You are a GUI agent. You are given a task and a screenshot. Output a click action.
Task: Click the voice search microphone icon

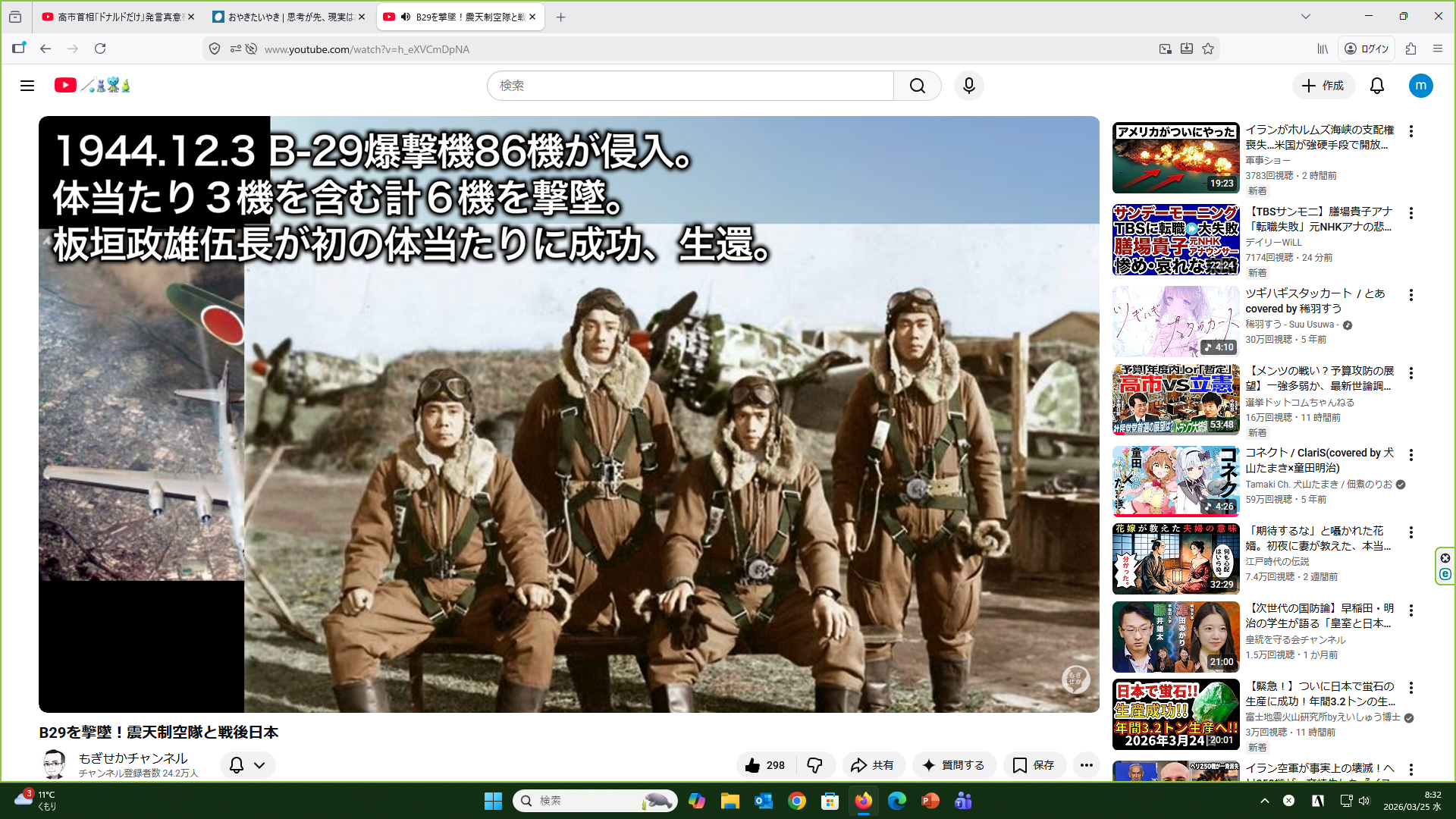click(968, 86)
